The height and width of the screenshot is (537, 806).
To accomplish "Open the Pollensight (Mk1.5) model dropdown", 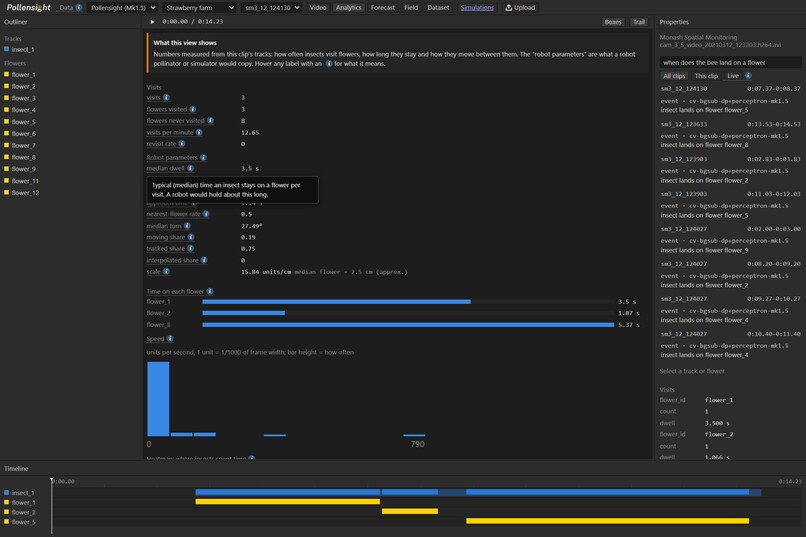I will (x=123, y=8).
